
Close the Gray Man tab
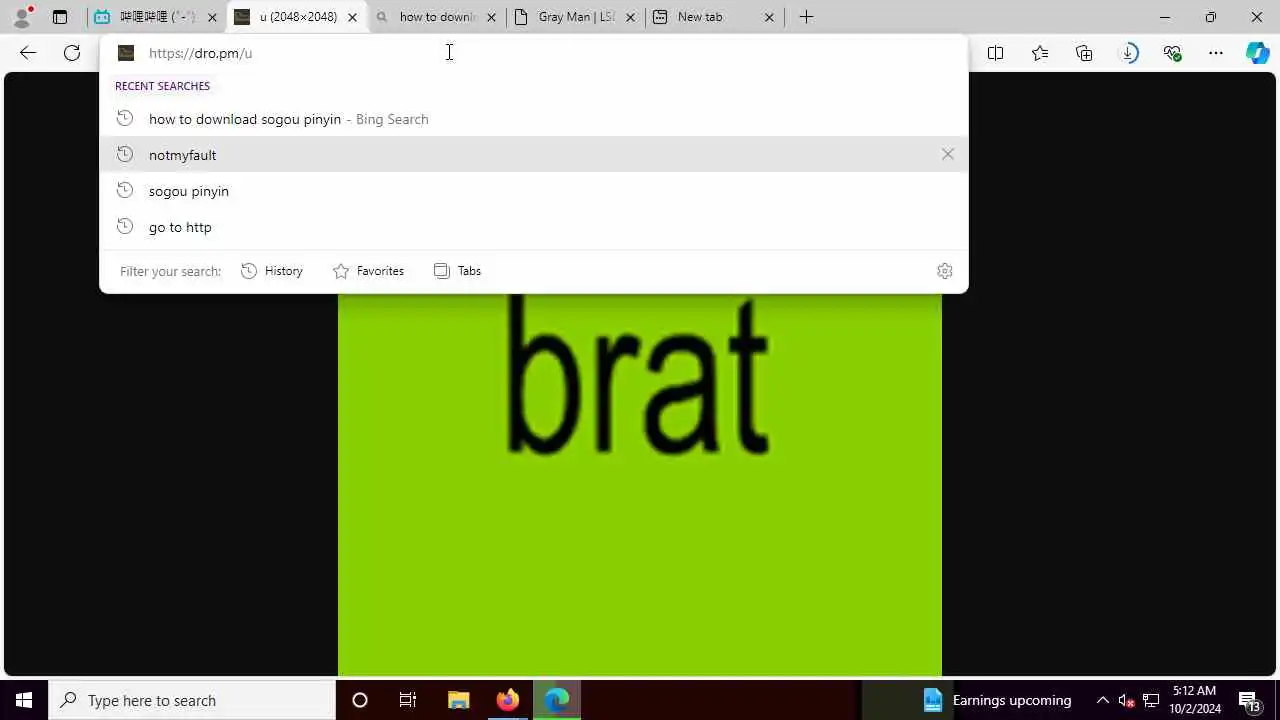pyautogui.click(x=630, y=17)
